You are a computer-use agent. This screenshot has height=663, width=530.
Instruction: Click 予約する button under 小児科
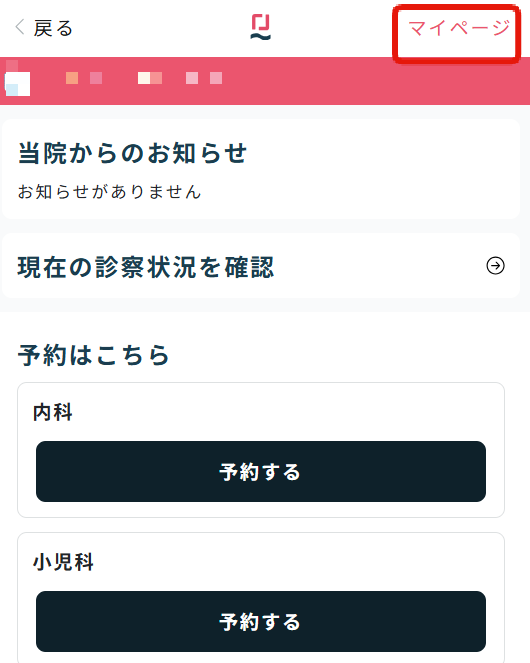[261, 621]
